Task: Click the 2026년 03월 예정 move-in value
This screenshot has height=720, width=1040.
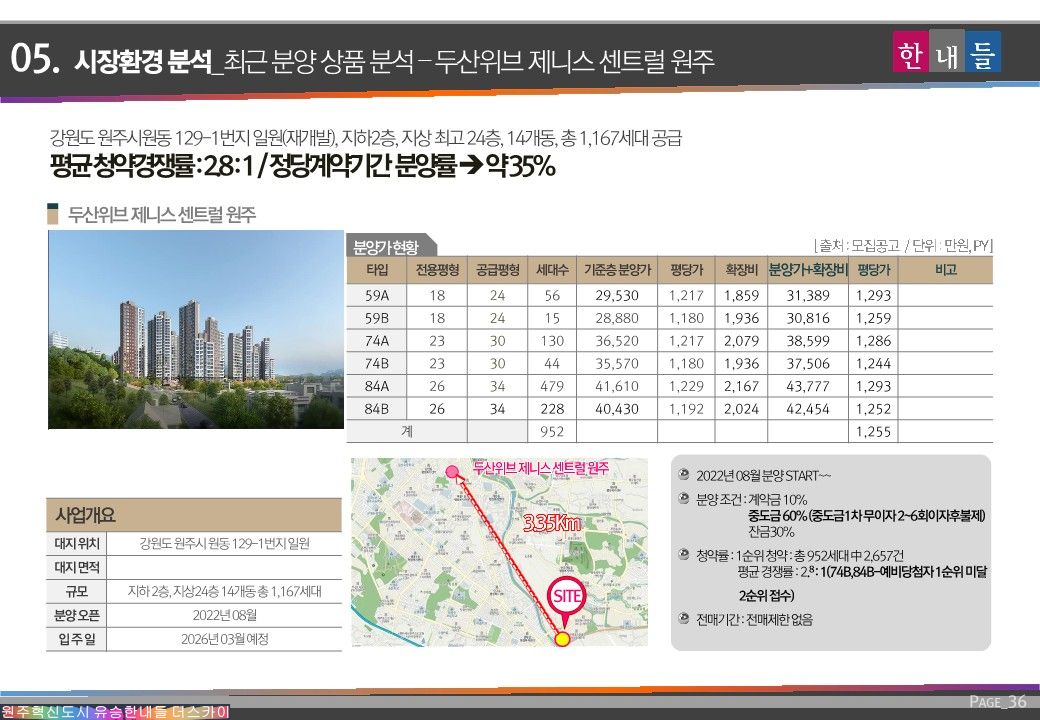Action: [224, 639]
